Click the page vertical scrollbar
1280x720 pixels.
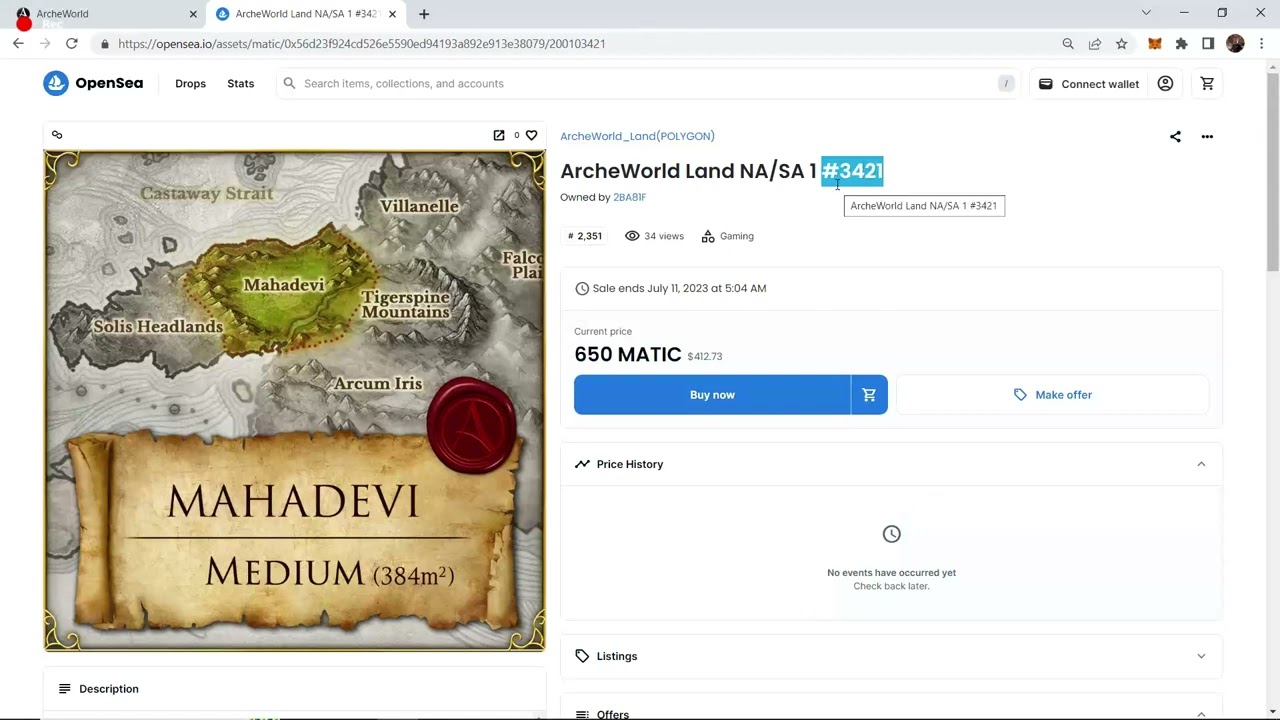click(x=1272, y=170)
